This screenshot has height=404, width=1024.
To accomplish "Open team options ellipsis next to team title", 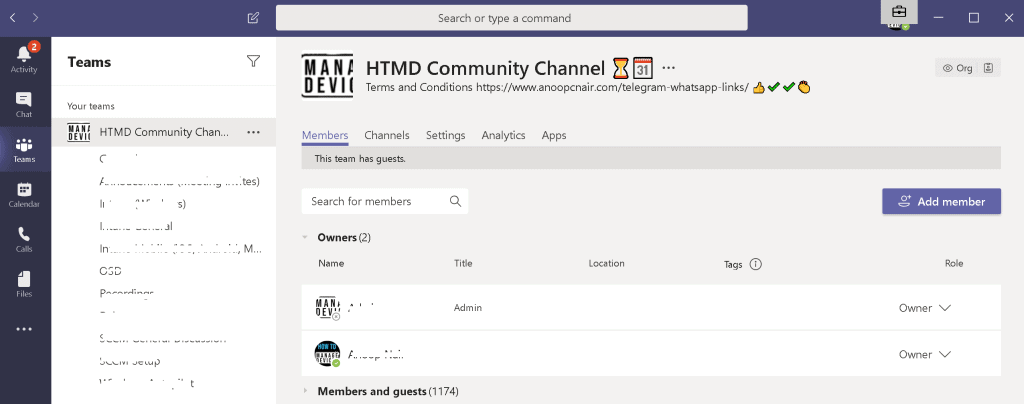I will coord(668,68).
